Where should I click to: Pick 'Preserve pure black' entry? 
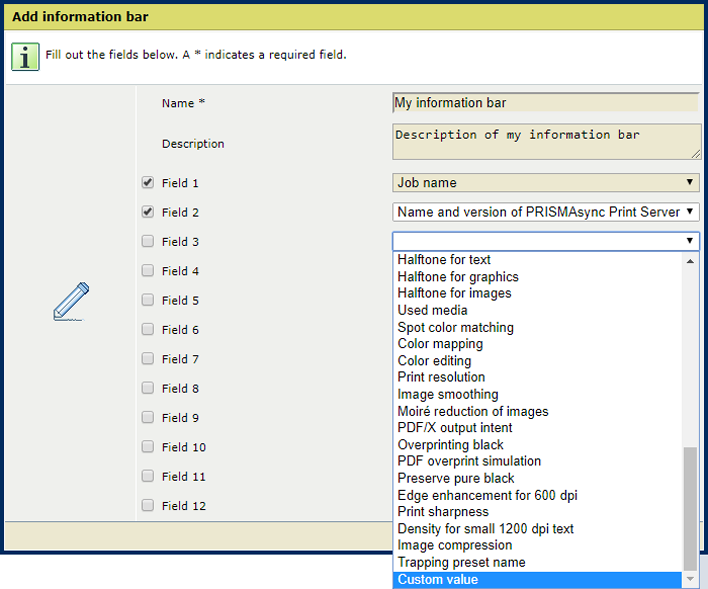(537, 478)
